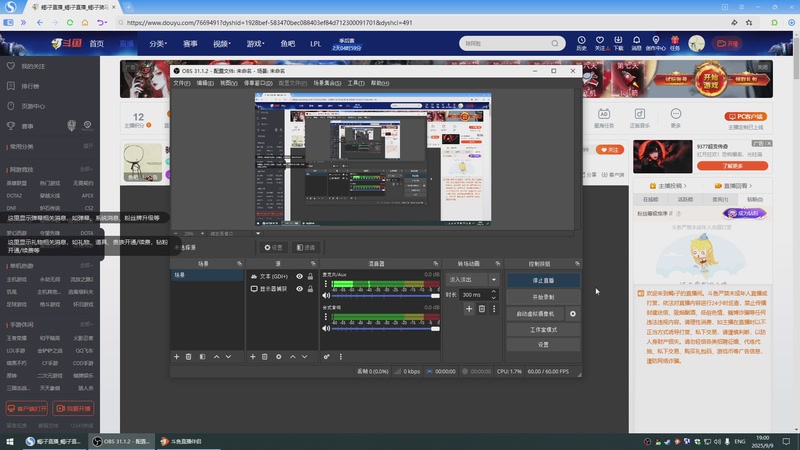Pop out the OBS scenes dock
The height and width of the screenshot is (450, 800).
coord(239,264)
